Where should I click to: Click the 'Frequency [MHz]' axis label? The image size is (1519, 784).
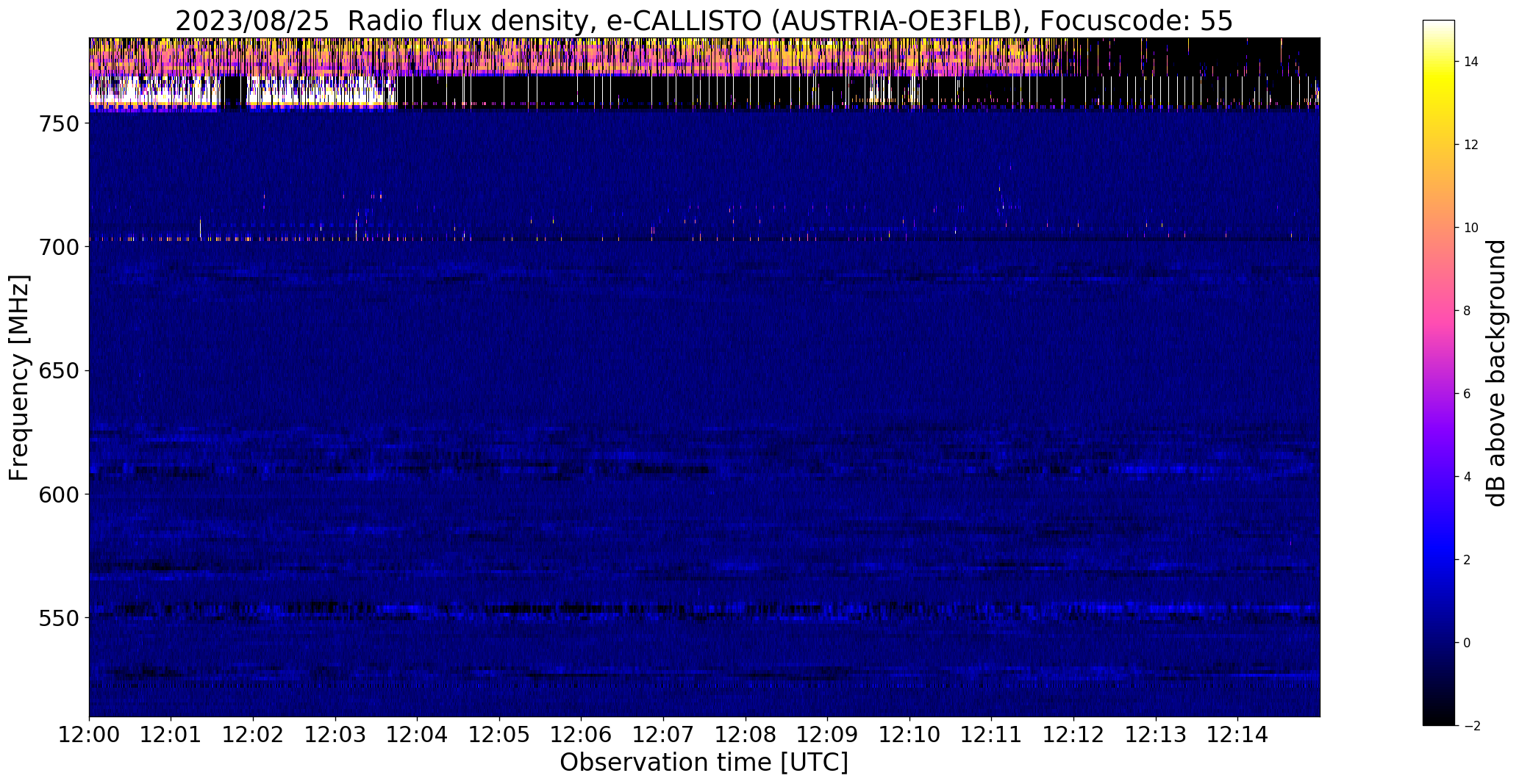coord(19,378)
